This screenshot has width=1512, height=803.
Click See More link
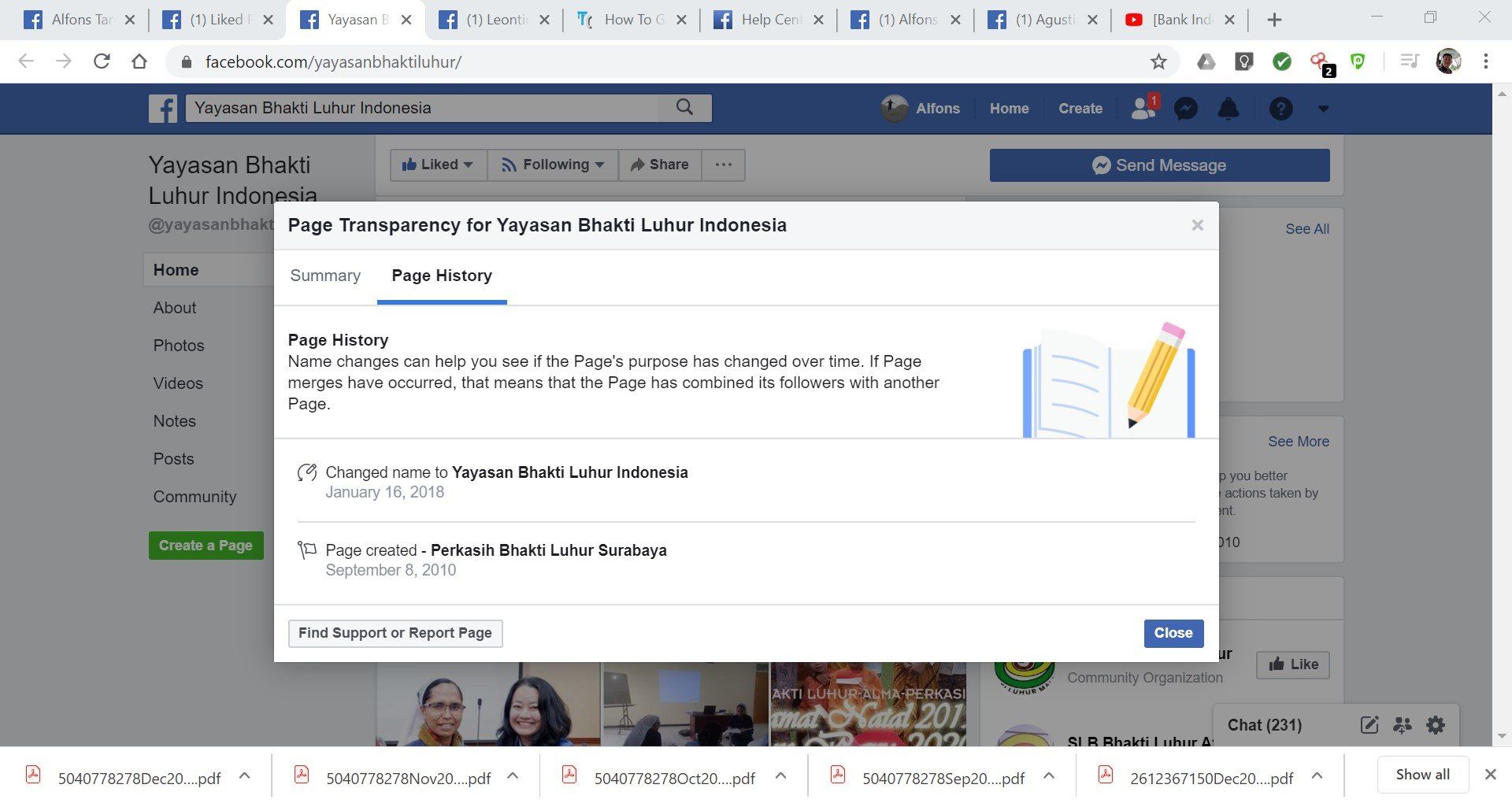pyautogui.click(x=1299, y=442)
